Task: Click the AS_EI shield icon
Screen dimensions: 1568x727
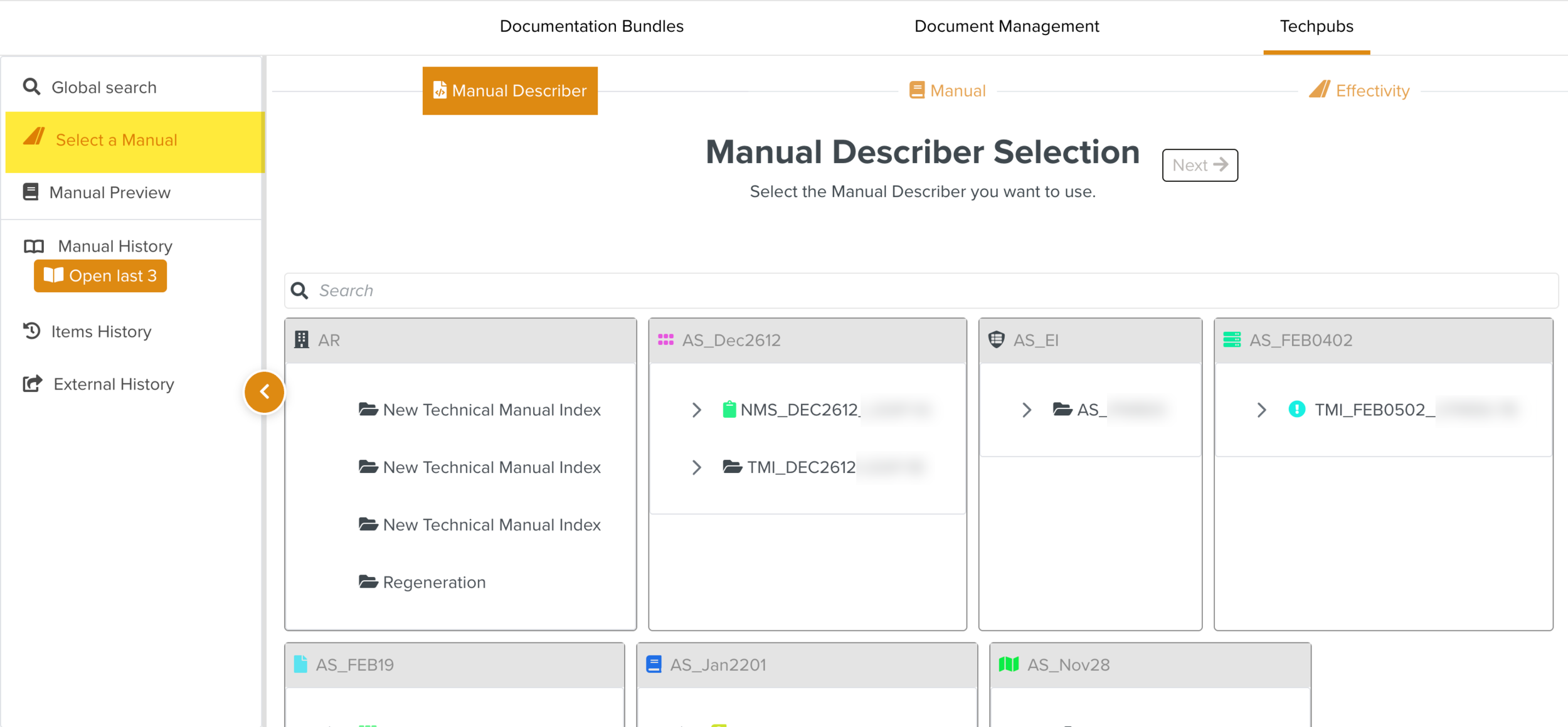Action: pos(996,339)
